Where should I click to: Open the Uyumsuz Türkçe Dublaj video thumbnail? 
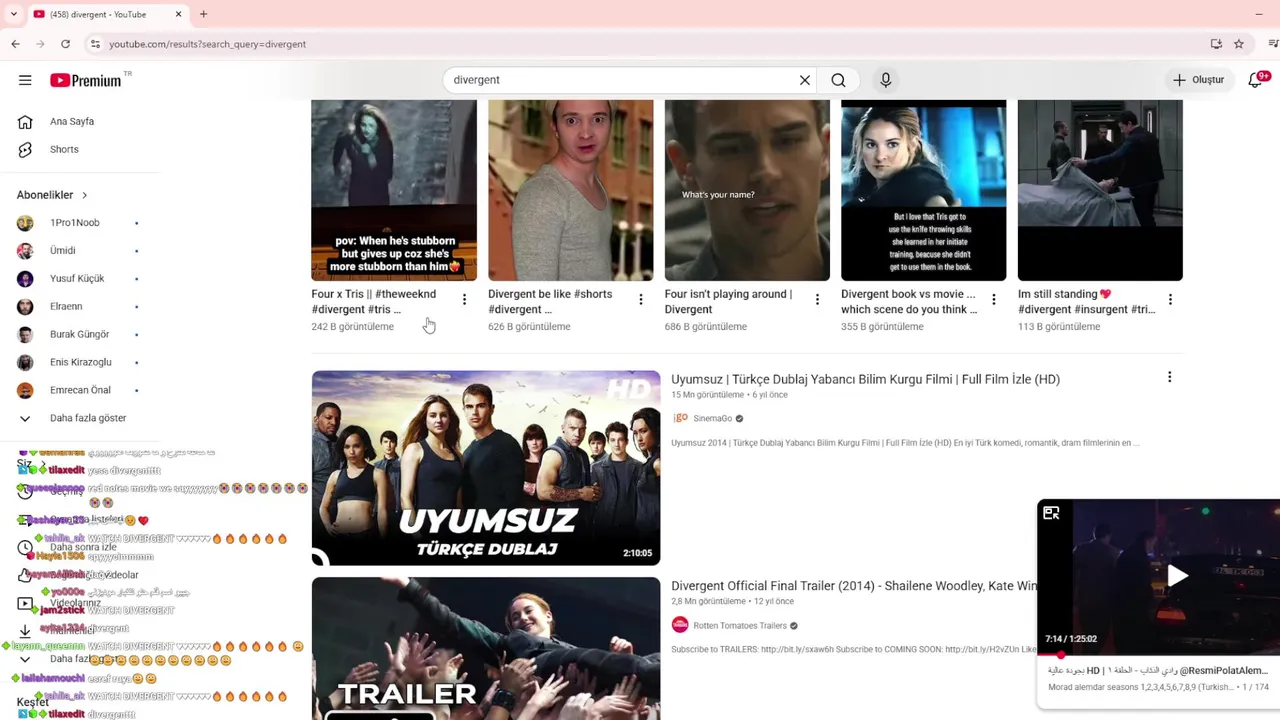tap(486, 468)
